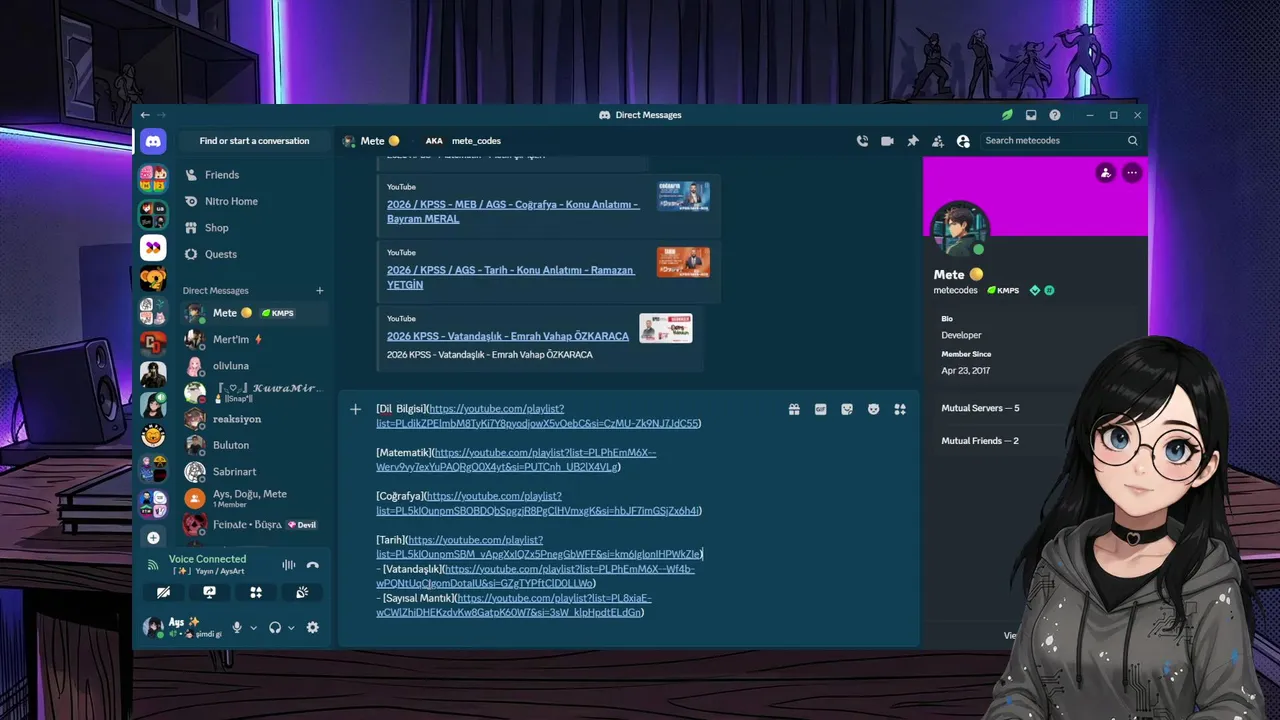Create a new DM with plus icon

(x=320, y=291)
